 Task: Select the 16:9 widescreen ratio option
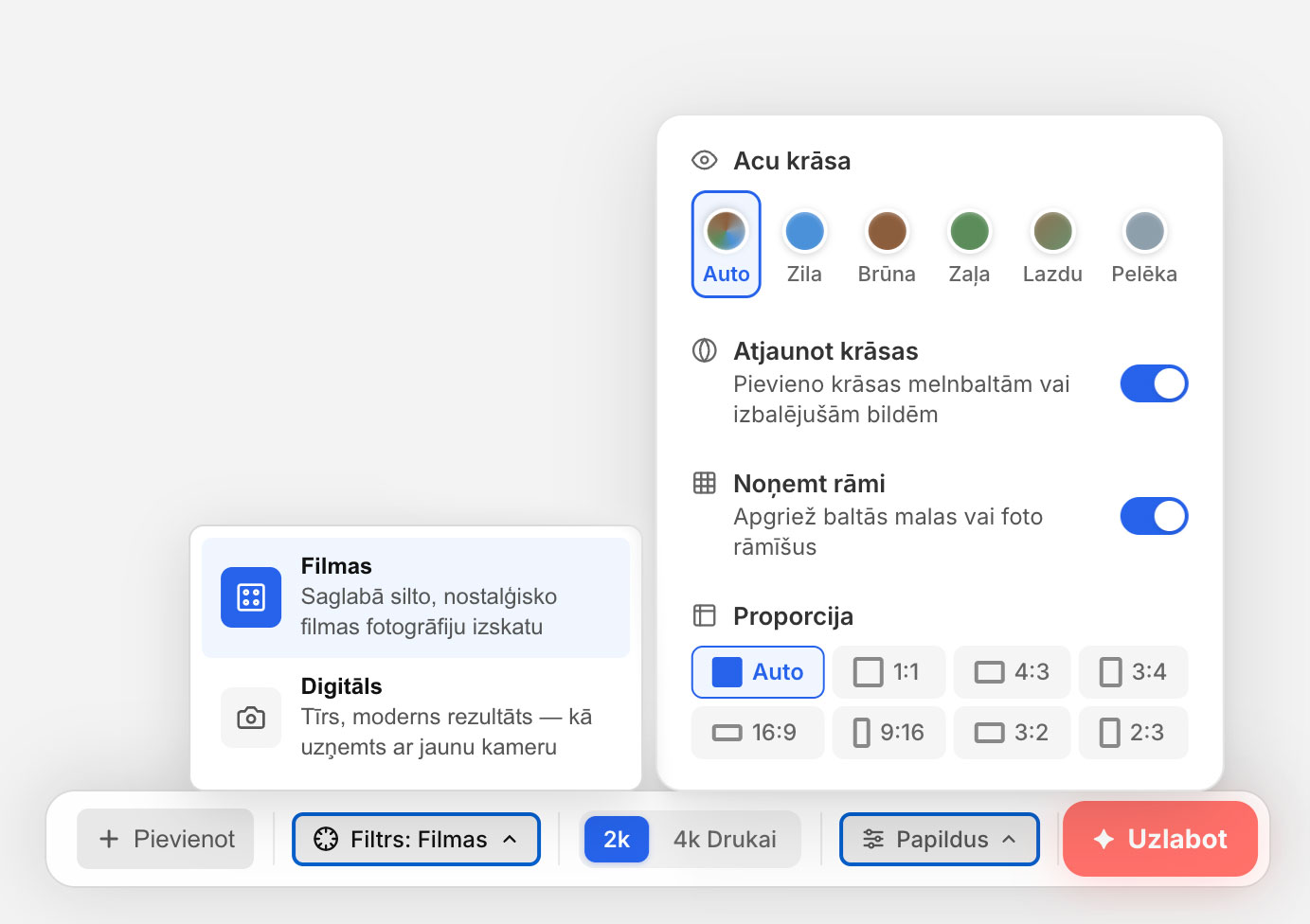pyautogui.click(x=757, y=733)
